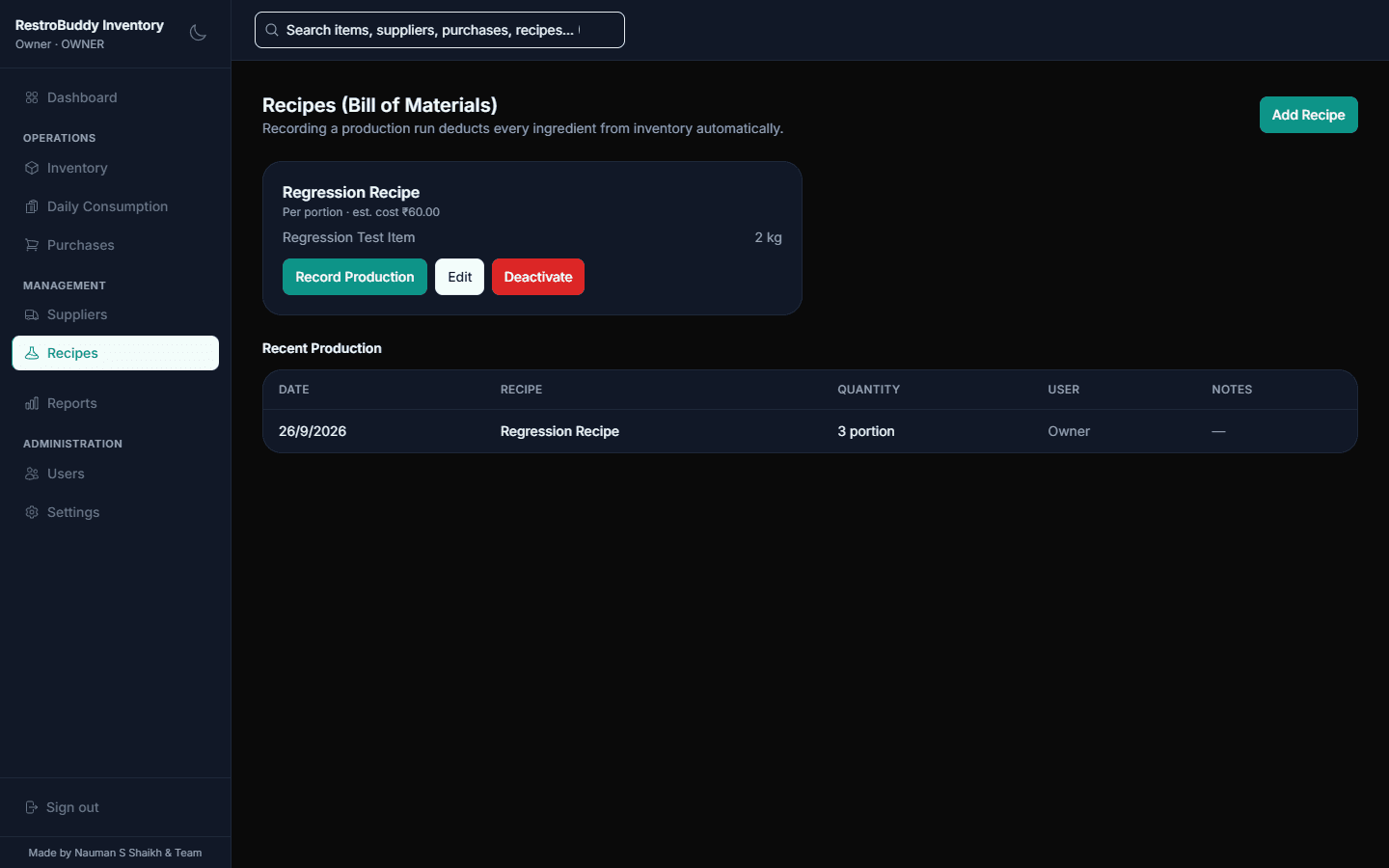Toggle dark mode moon icon
This screenshot has height=868, width=1389.
198,33
